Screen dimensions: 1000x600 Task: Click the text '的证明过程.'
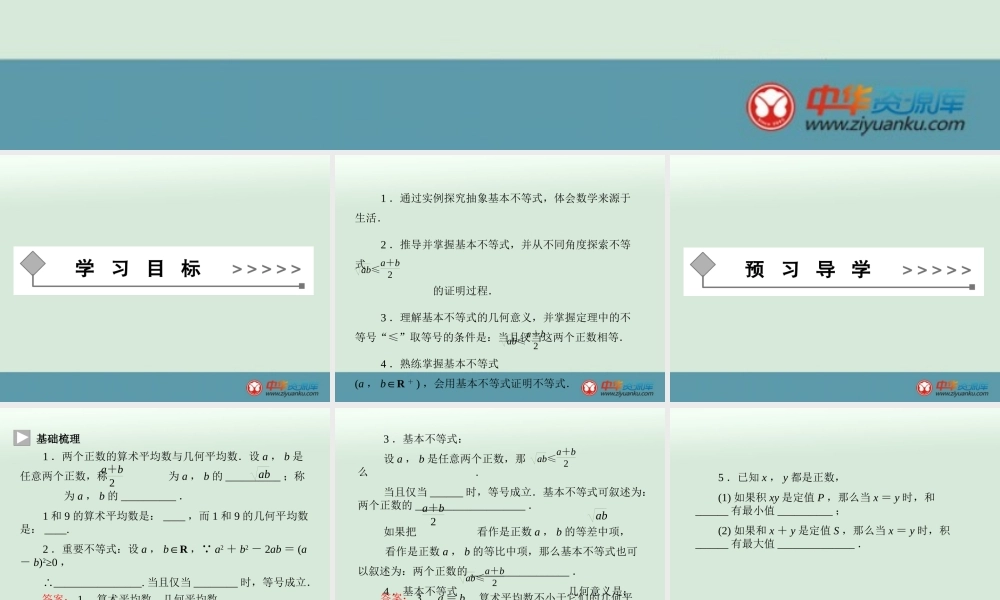click(463, 291)
